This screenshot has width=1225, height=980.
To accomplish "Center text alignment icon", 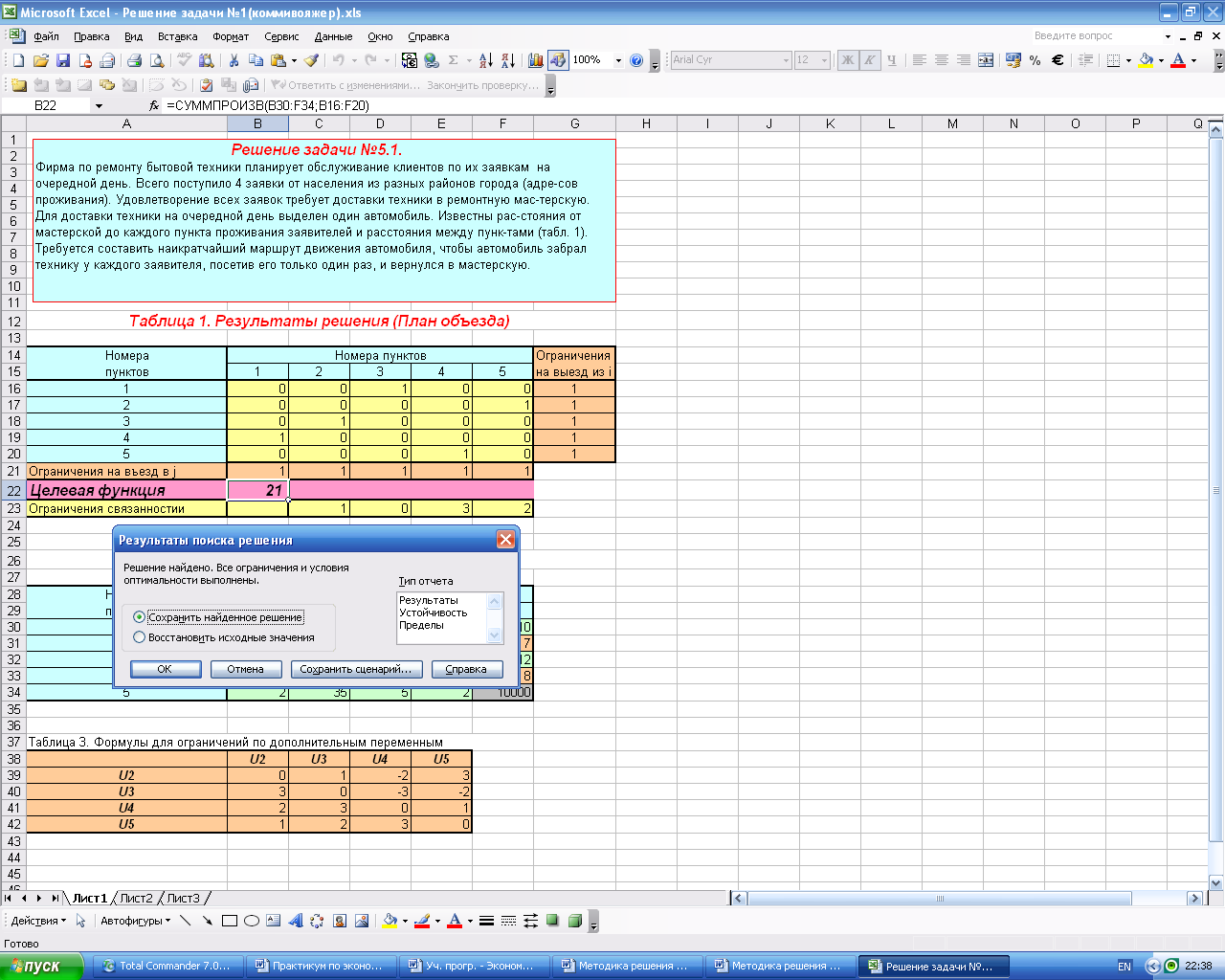I will (x=942, y=60).
